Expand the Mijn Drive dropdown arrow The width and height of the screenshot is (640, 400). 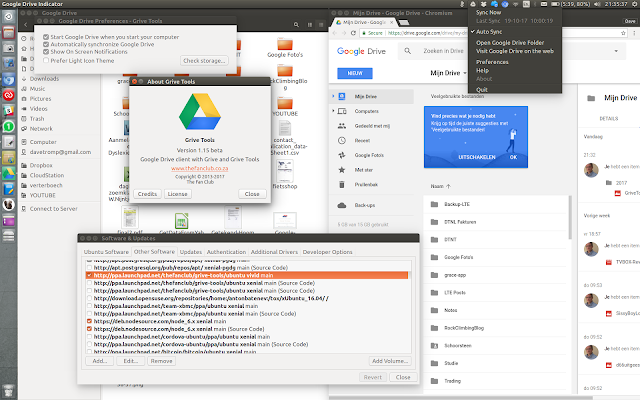464,73
